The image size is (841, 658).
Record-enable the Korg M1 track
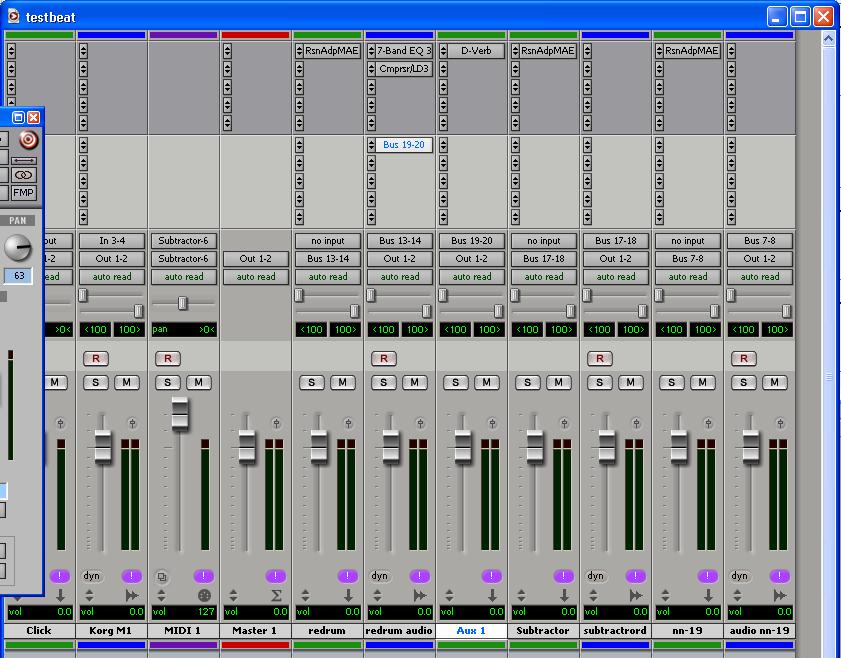click(95, 358)
